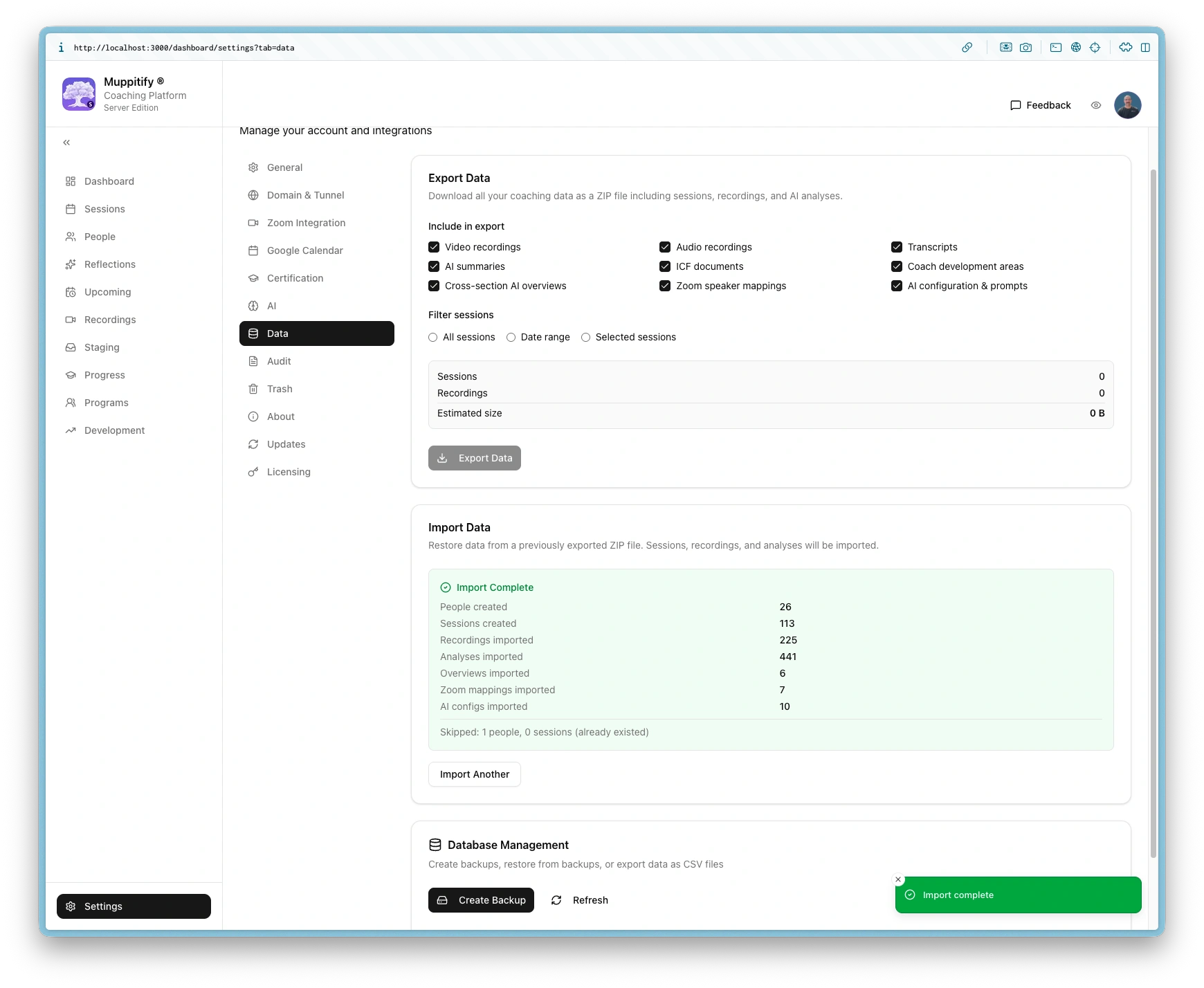Uncheck AI configuration & prompts
Screen dimensions: 1204x988
point(897,286)
